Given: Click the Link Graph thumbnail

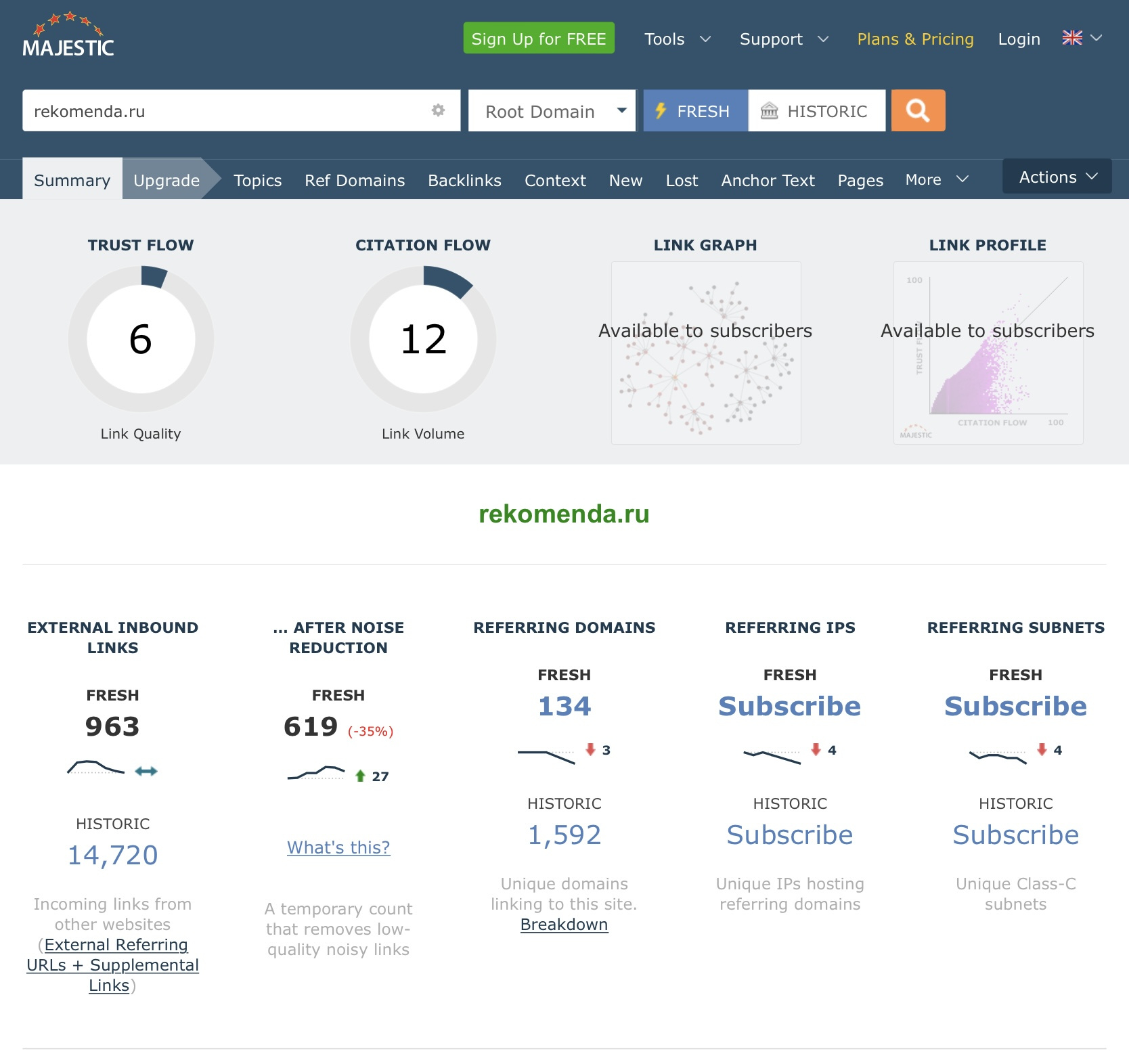Looking at the screenshot, I should (x=706, y=353).
